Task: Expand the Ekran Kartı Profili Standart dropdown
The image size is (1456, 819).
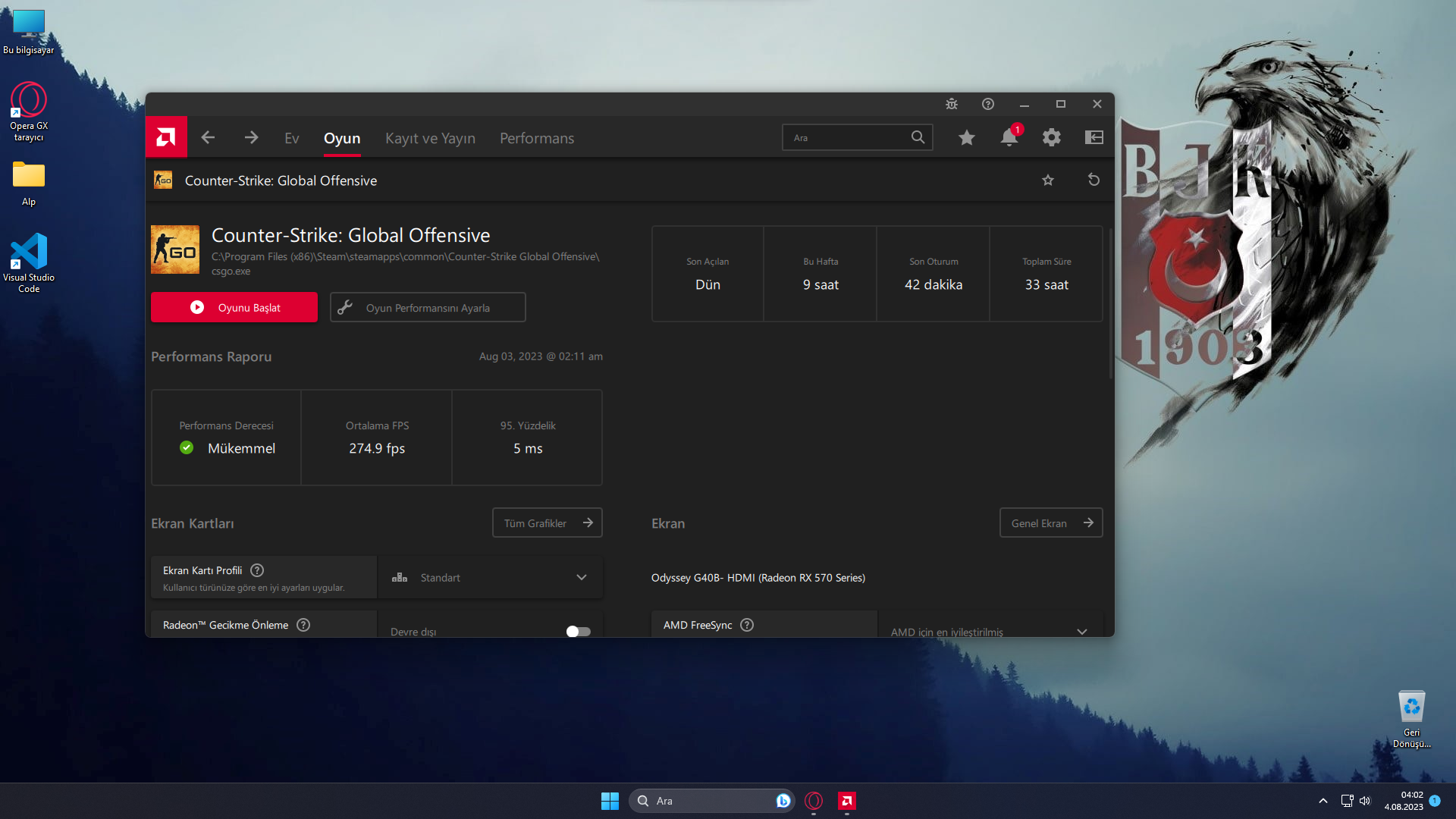Action: [x=581, y=577]
